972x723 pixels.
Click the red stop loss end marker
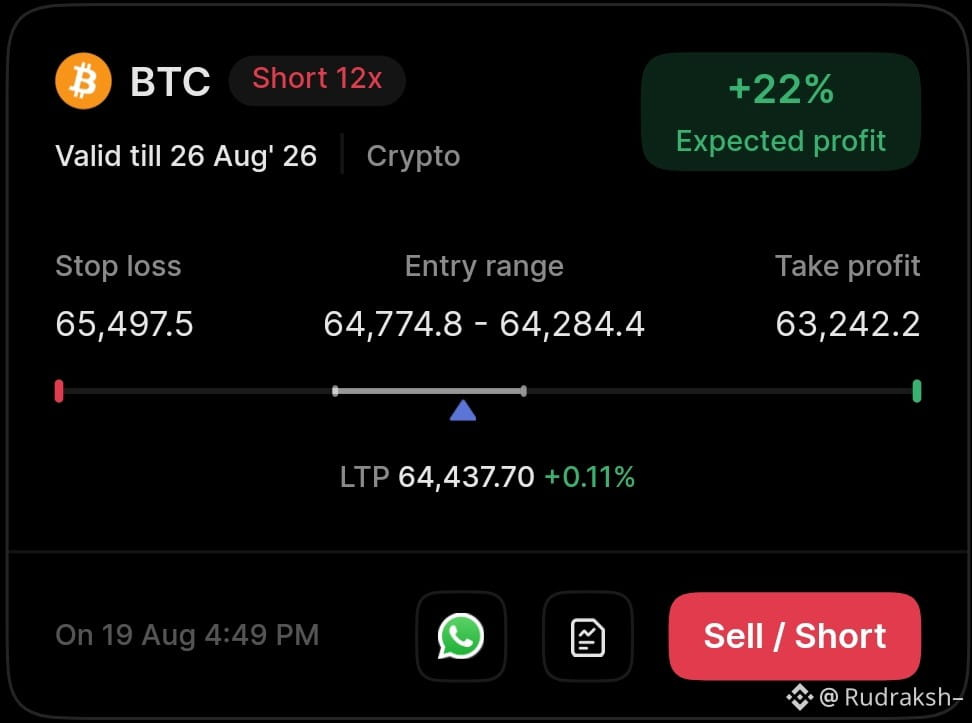(x=59, y=391)
